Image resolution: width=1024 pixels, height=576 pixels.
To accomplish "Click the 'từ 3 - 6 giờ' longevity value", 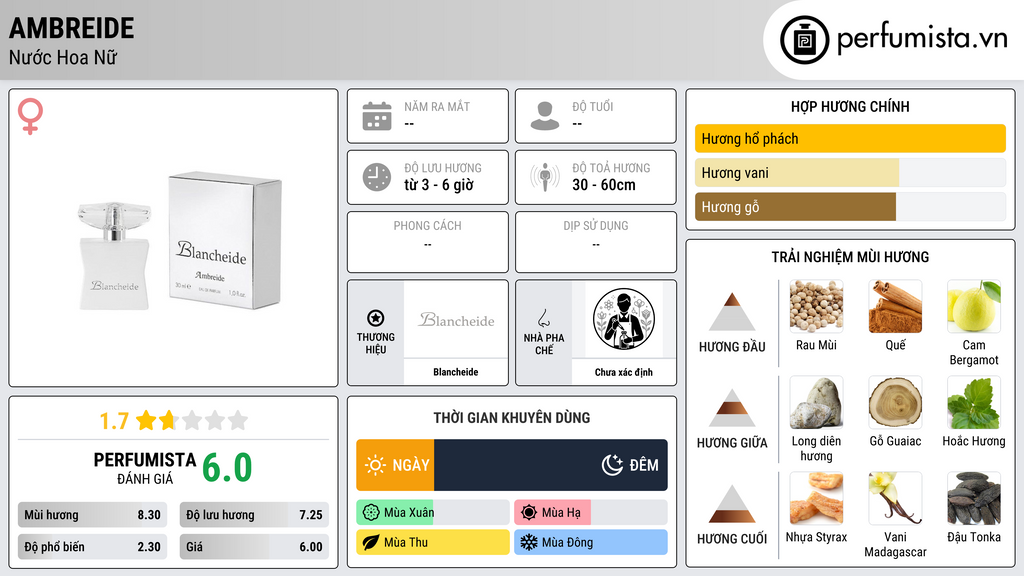I will [439, 185].
